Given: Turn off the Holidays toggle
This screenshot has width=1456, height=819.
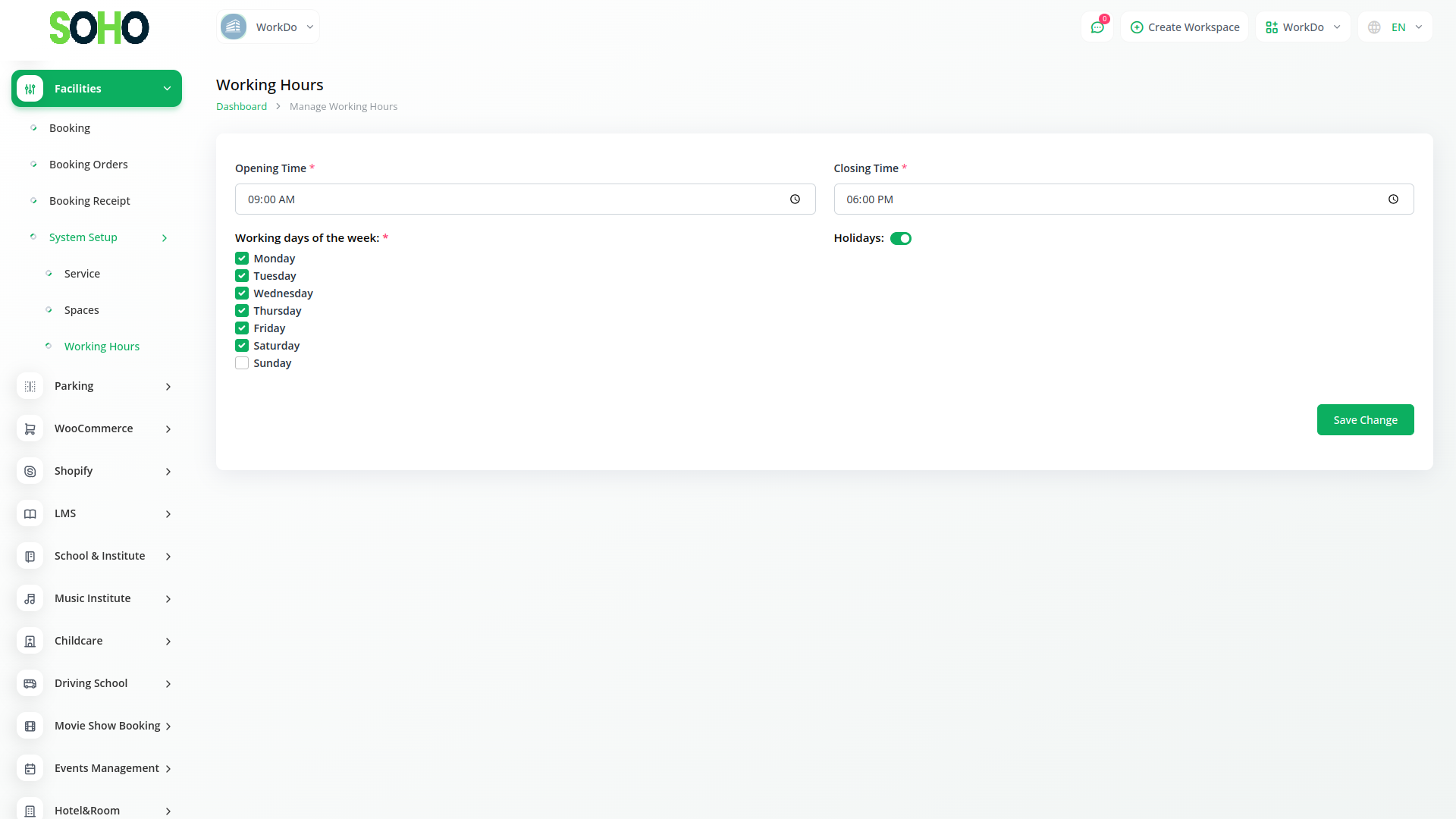Looking at the screenshot, I should coord(900,238).
